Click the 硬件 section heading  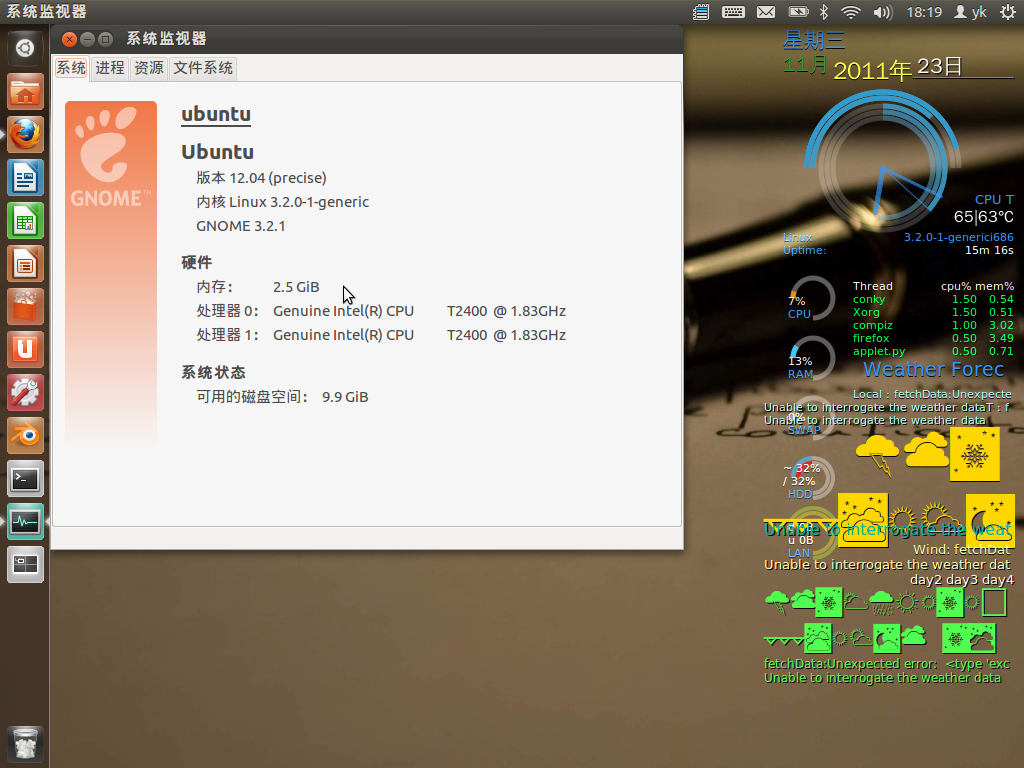pyautogui.click(x=197, y=263)
